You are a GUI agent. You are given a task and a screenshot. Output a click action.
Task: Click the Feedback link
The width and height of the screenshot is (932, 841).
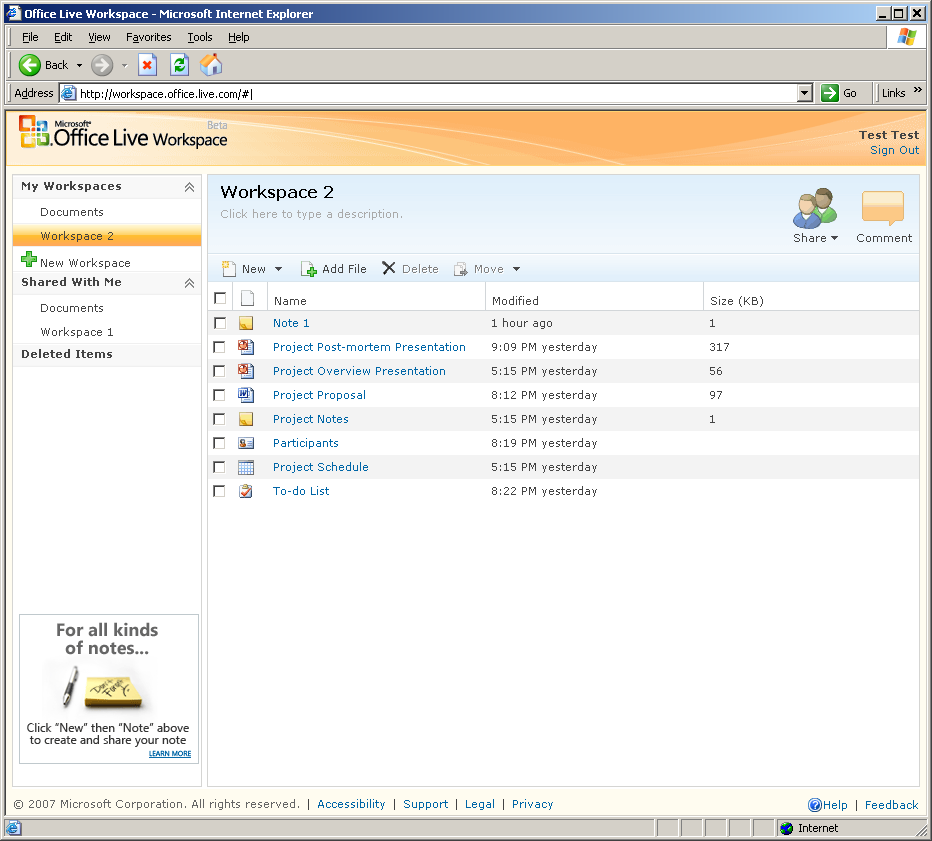(892, 805)
